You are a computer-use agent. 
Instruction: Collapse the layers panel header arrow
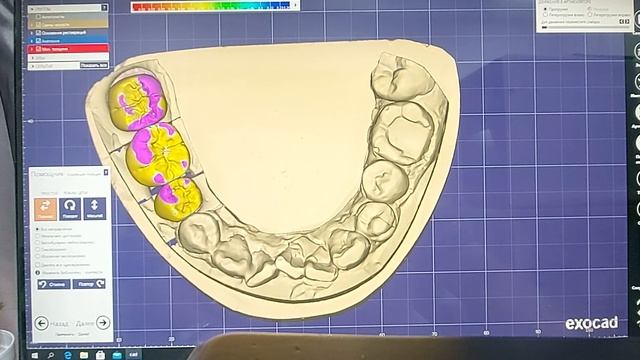[x=32, y=9]
